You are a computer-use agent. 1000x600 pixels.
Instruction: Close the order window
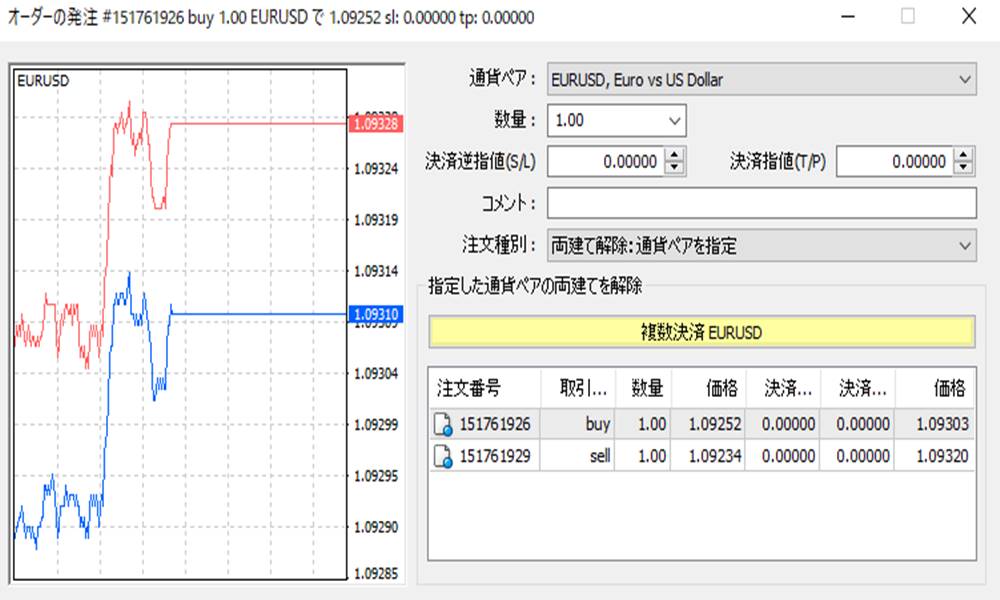tap(968, 17)
